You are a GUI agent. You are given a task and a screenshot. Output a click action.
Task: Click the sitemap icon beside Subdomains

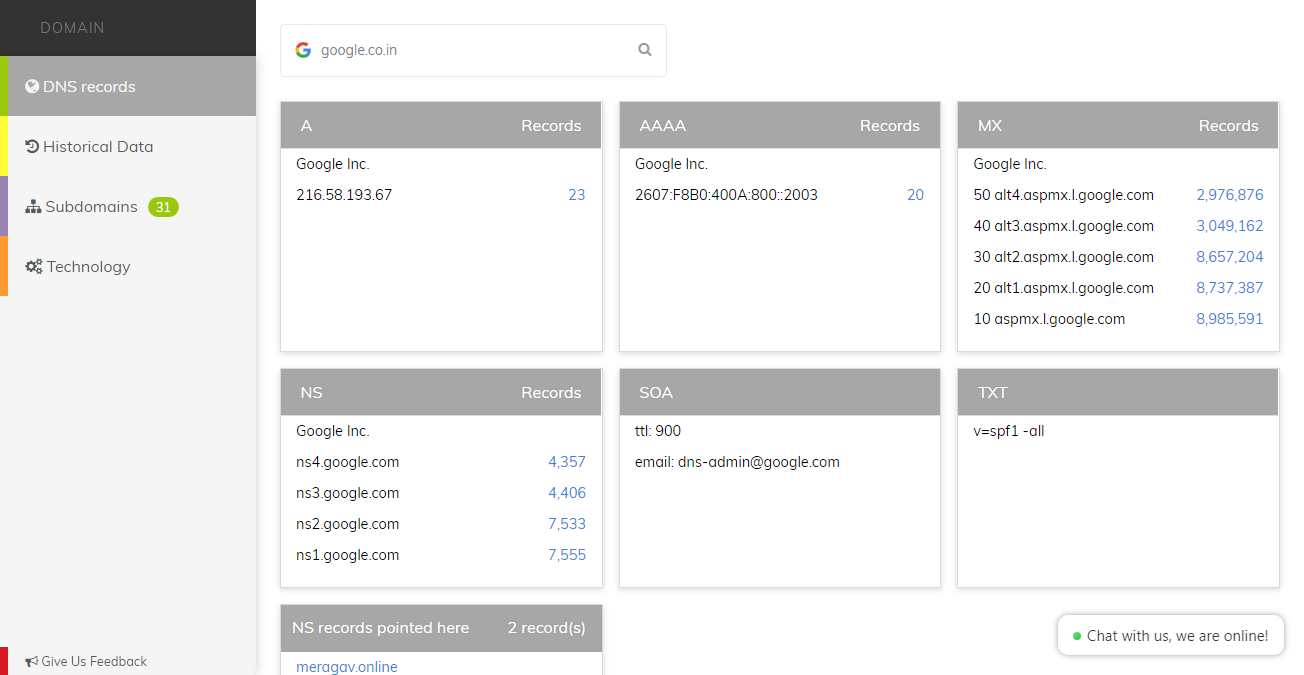[33, 207]
